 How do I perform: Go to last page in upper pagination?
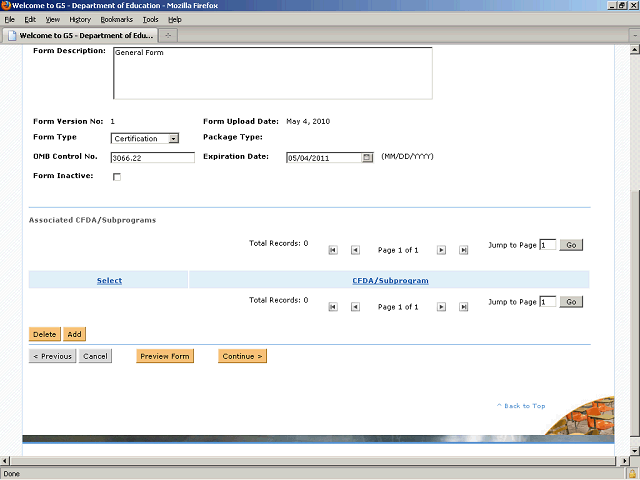[463, 250]
